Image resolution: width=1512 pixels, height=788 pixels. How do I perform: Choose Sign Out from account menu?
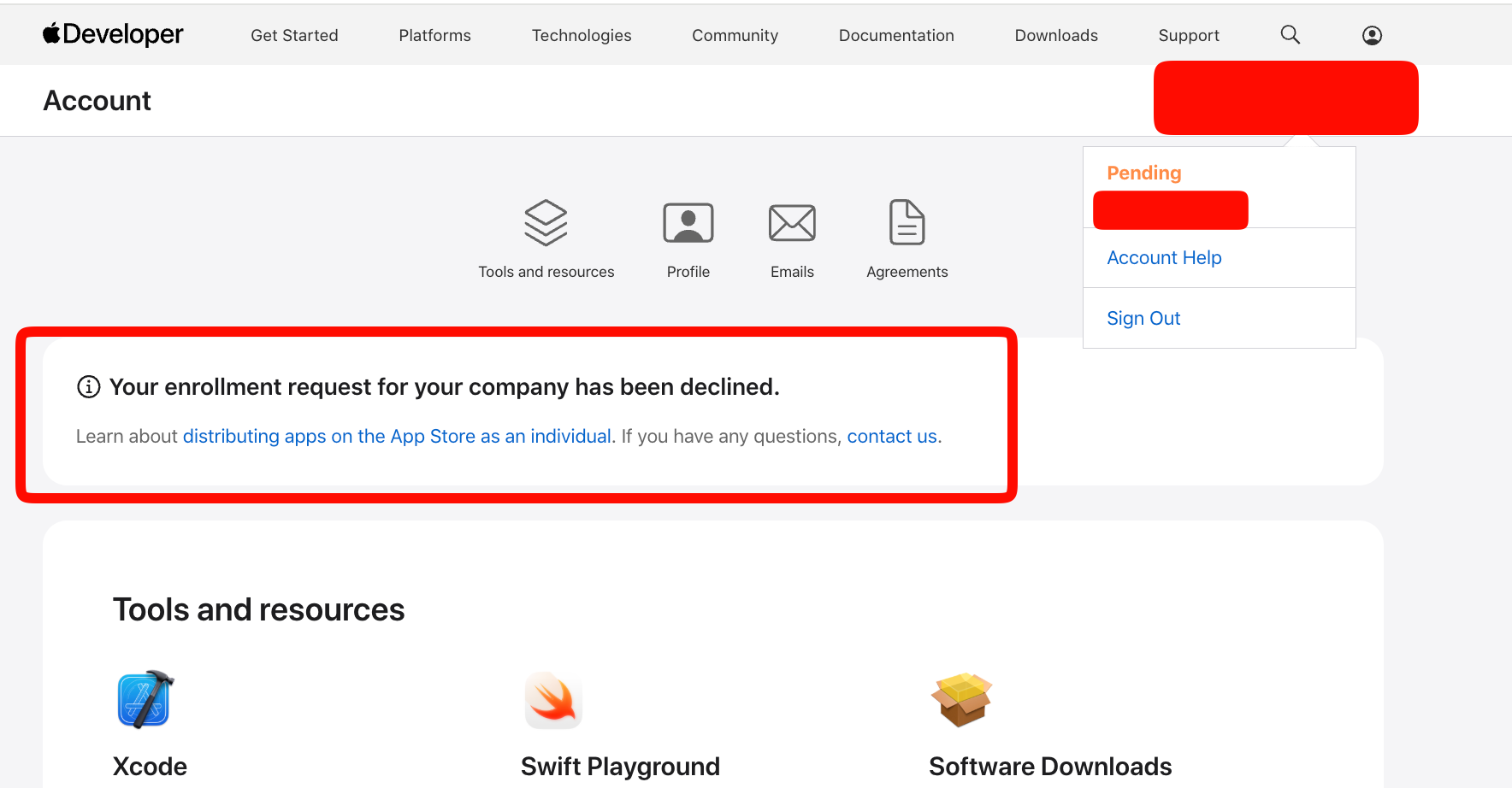click(x=1143, y=318)
